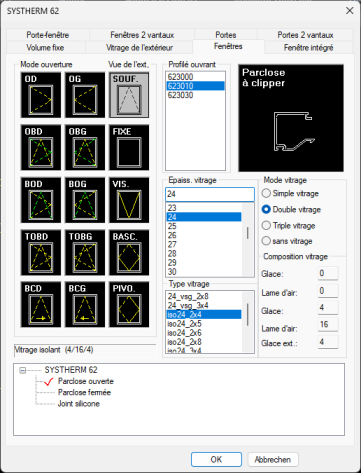Select thickness 27 in glazing list

[x=204, y=244]
